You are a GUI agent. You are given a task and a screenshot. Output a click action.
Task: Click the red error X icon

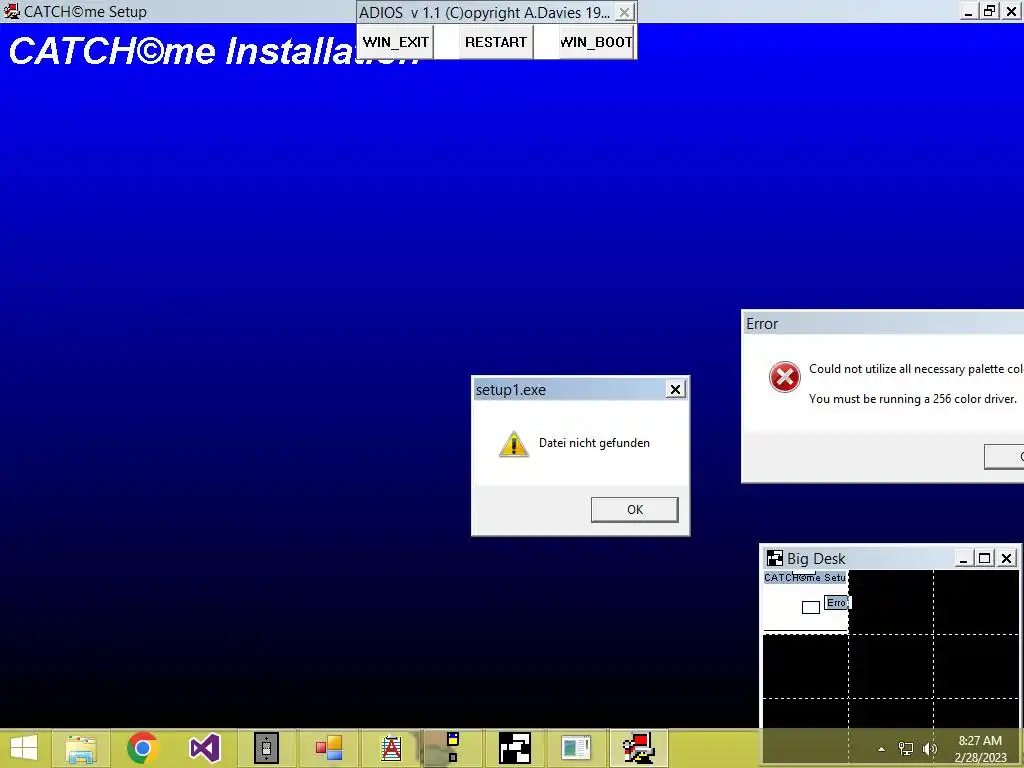click(x=784, y=377)
